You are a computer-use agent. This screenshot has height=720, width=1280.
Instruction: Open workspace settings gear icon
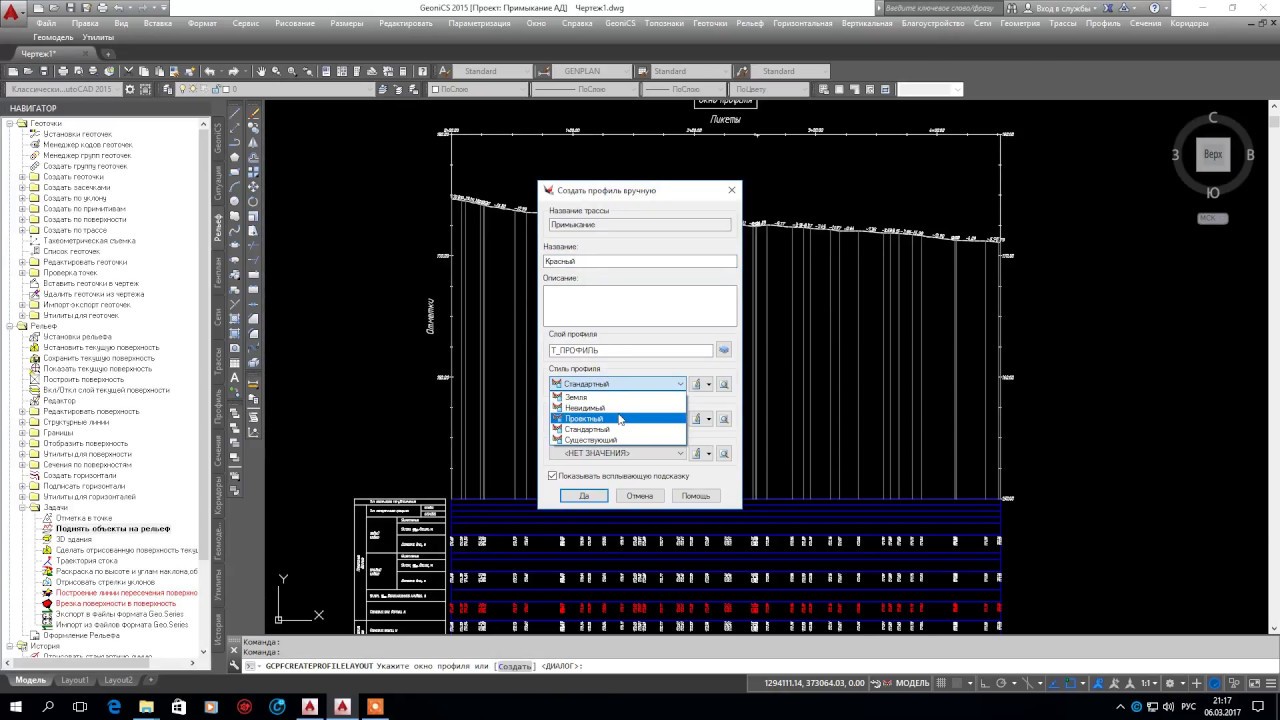(x=130, y=89)
